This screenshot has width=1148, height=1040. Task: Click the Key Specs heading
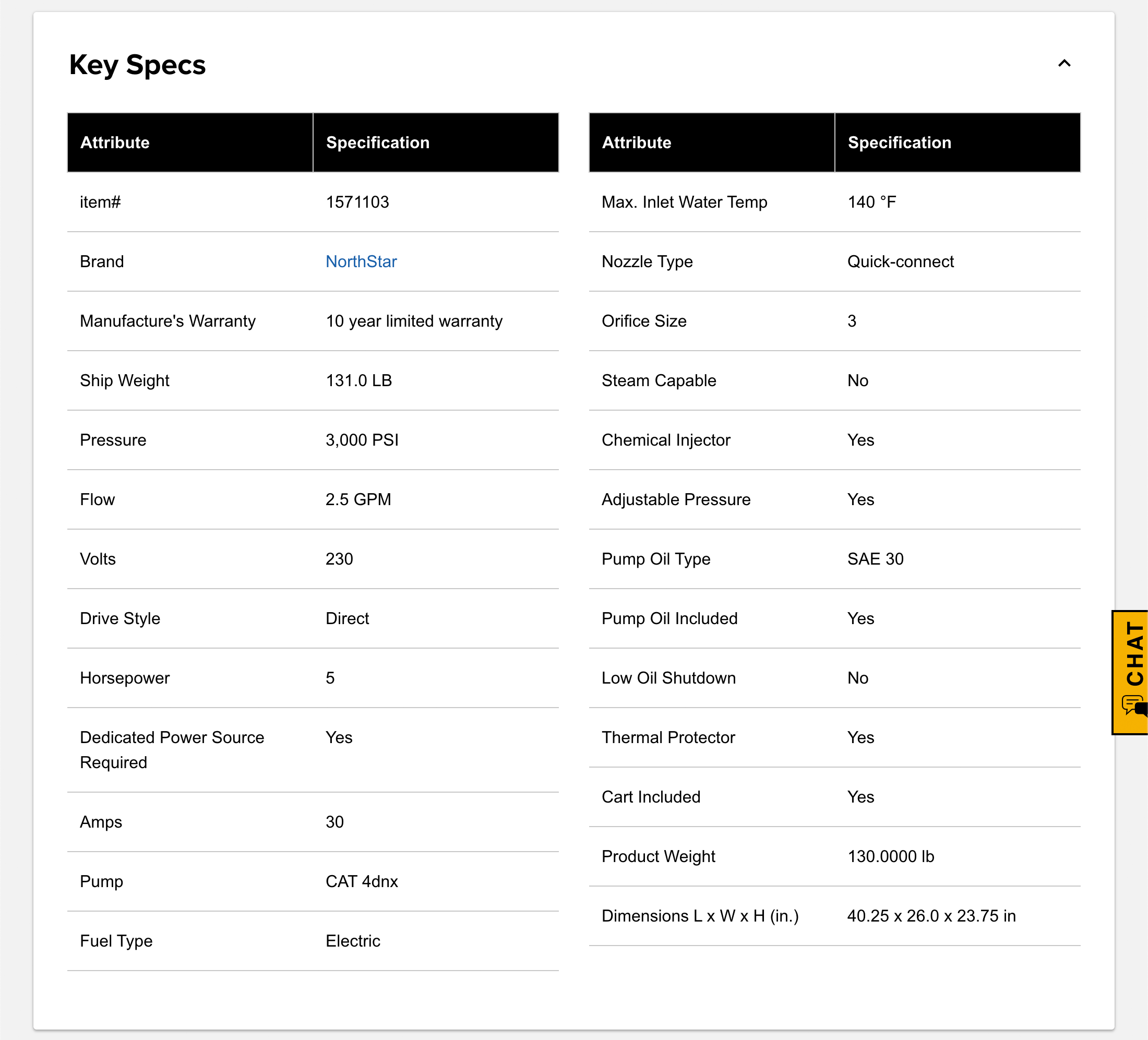click(x=137, y=64)
